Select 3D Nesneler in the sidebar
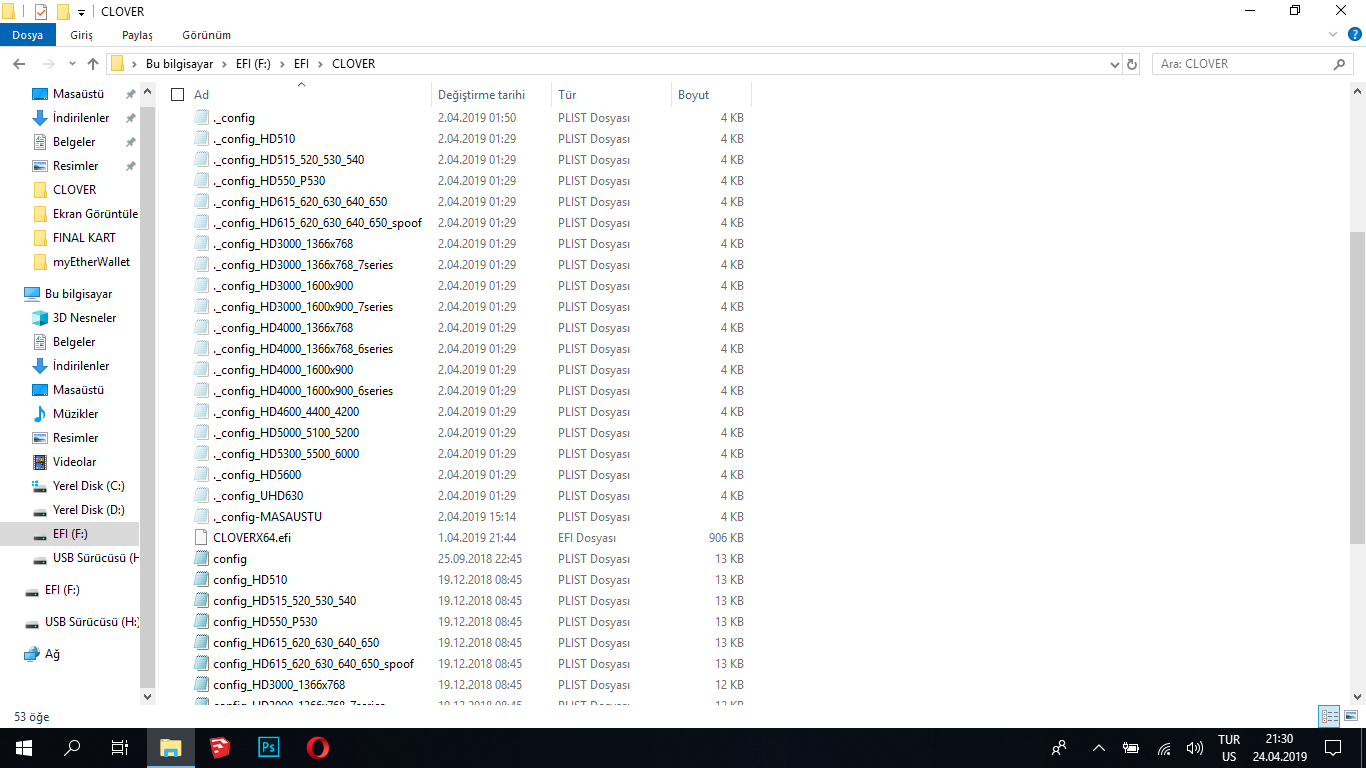The image size is (1366, 768). pos(84,318)
